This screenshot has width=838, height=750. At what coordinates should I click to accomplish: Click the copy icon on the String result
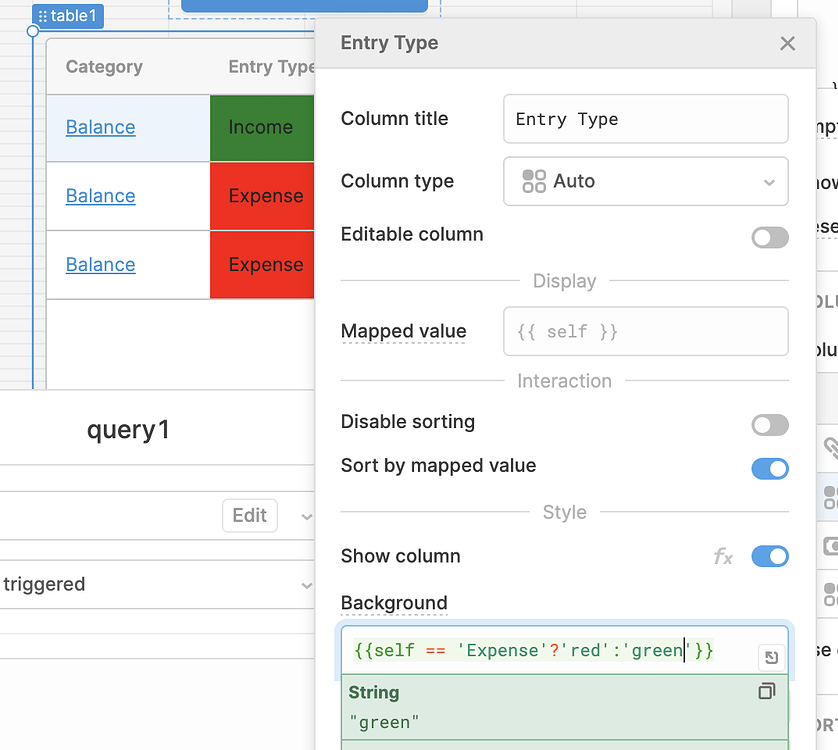click(767, 691)
